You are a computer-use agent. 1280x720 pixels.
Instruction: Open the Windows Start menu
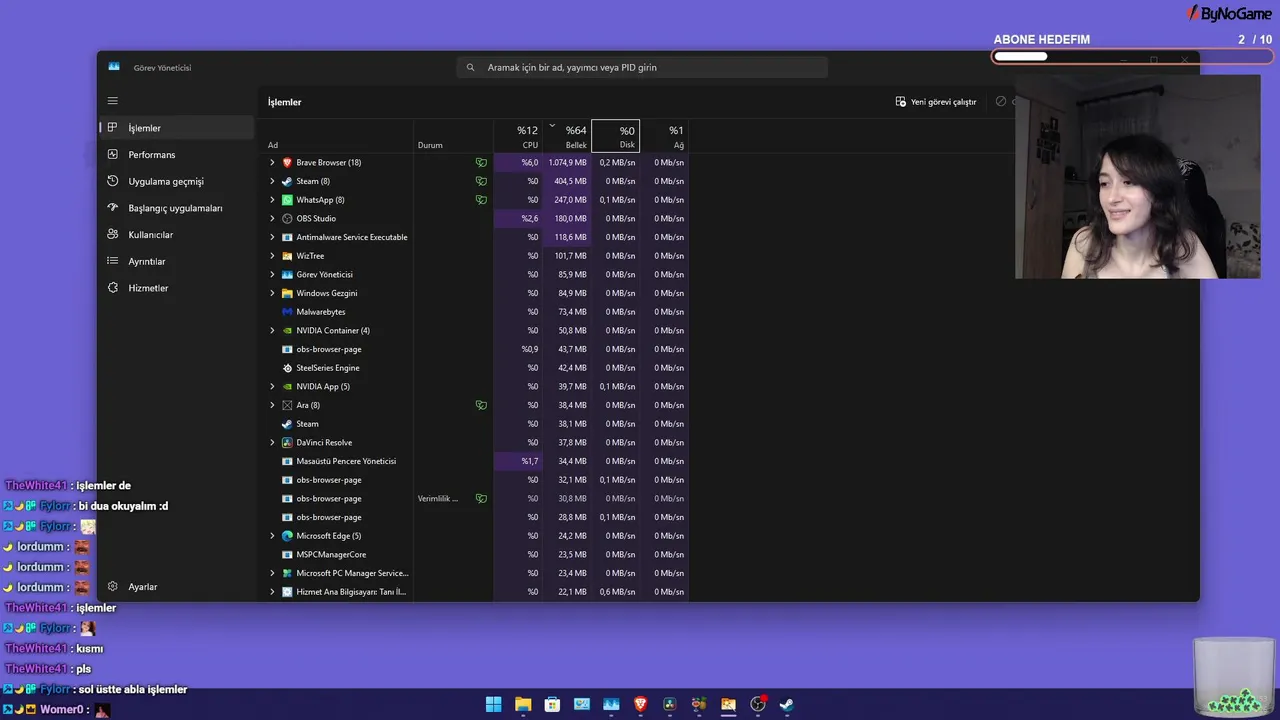coord(493,704)
